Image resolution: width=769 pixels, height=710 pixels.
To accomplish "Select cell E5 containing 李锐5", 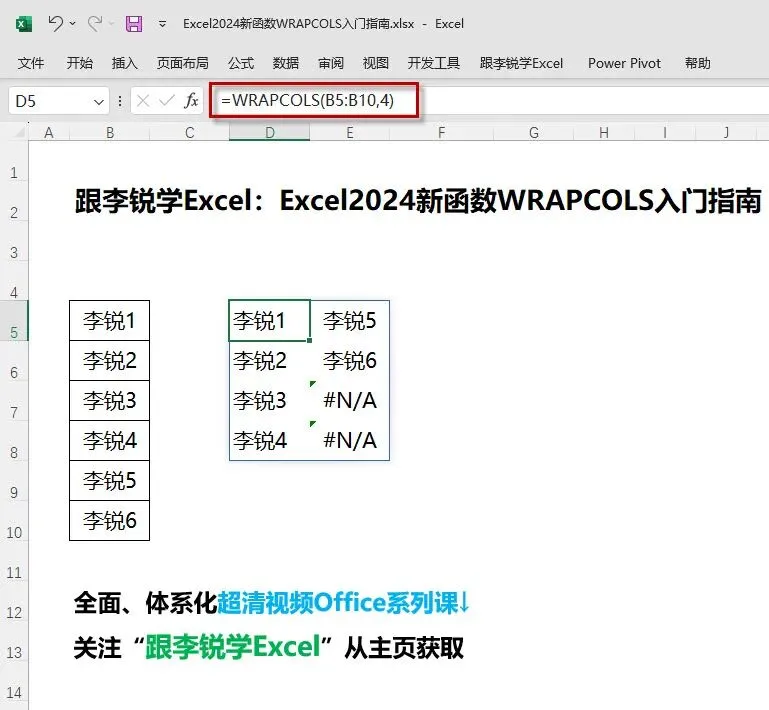I will point(350,321).
